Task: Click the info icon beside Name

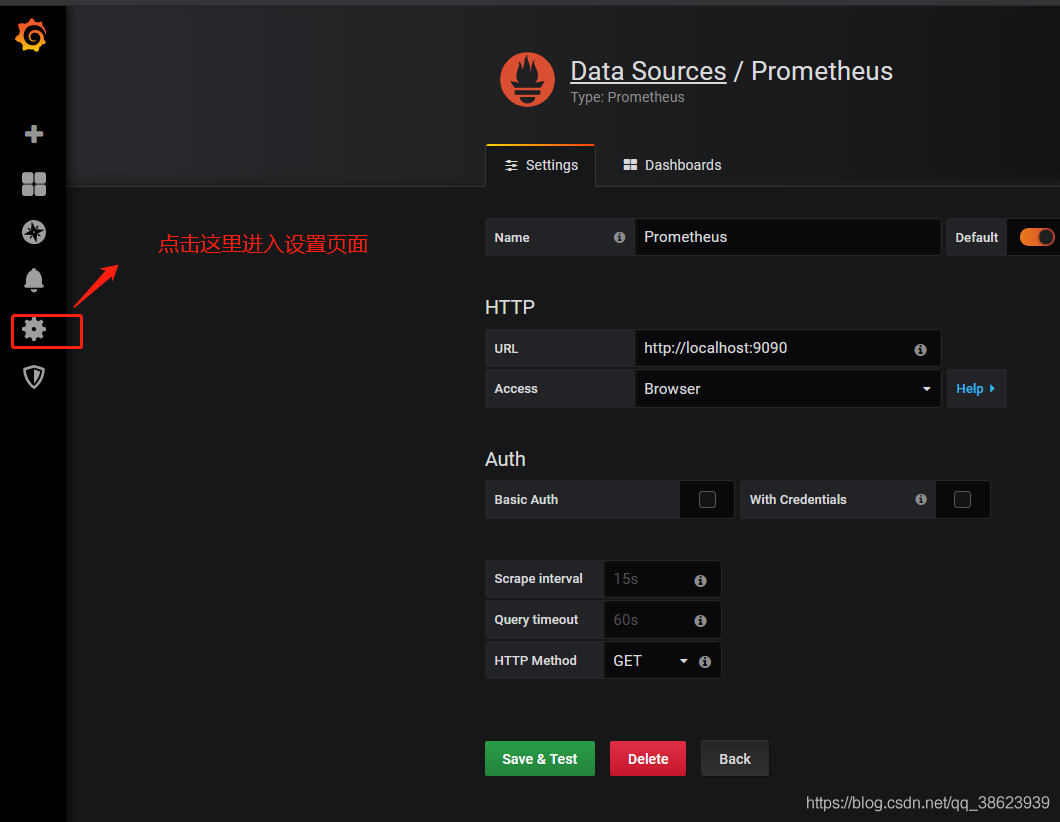Action: (x=619, y=238)
